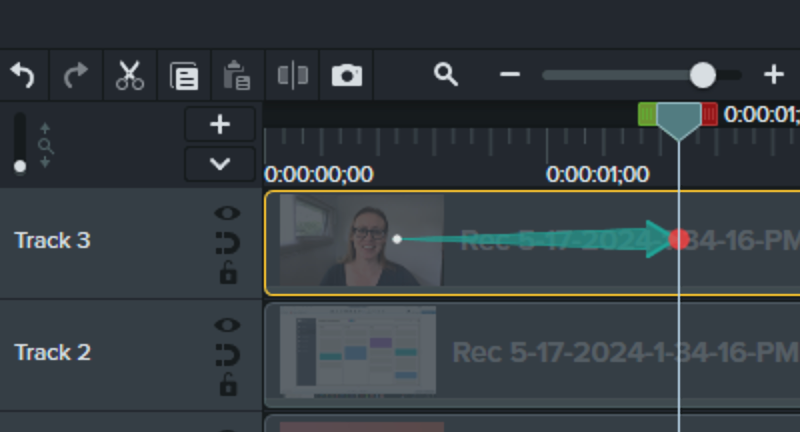The height and width of the screenshot is (432, 800).
Task: Cut selection with the scissors icon
Action: pyautogui.click(x=130, y=75)
